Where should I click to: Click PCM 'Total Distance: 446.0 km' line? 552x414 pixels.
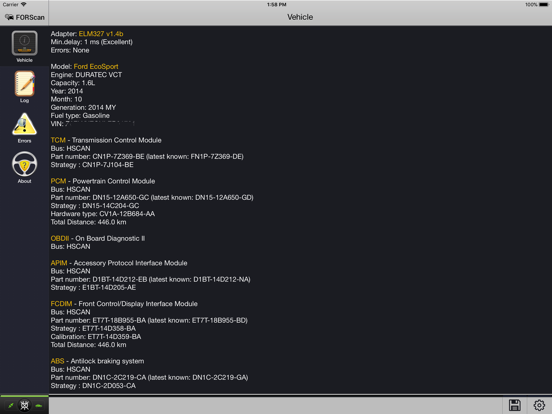(88, 222)
